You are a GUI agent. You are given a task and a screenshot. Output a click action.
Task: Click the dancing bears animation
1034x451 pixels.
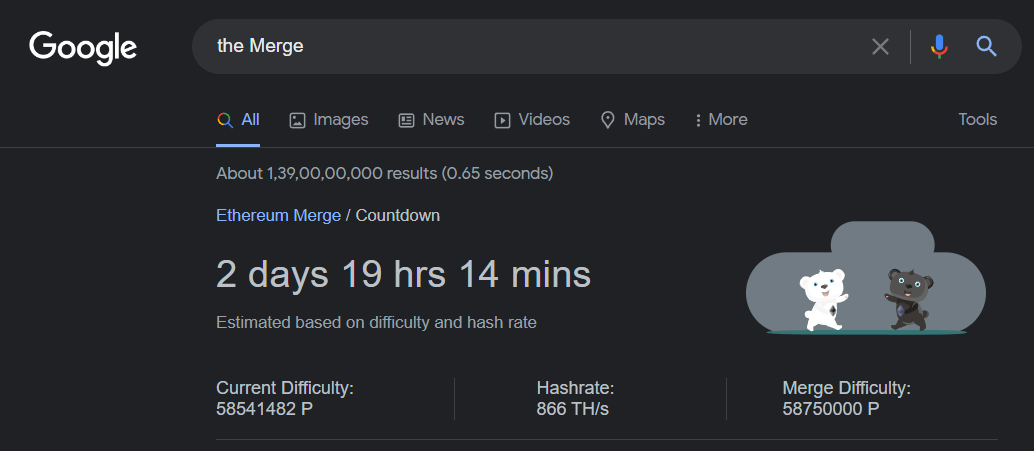click(866, 278)
